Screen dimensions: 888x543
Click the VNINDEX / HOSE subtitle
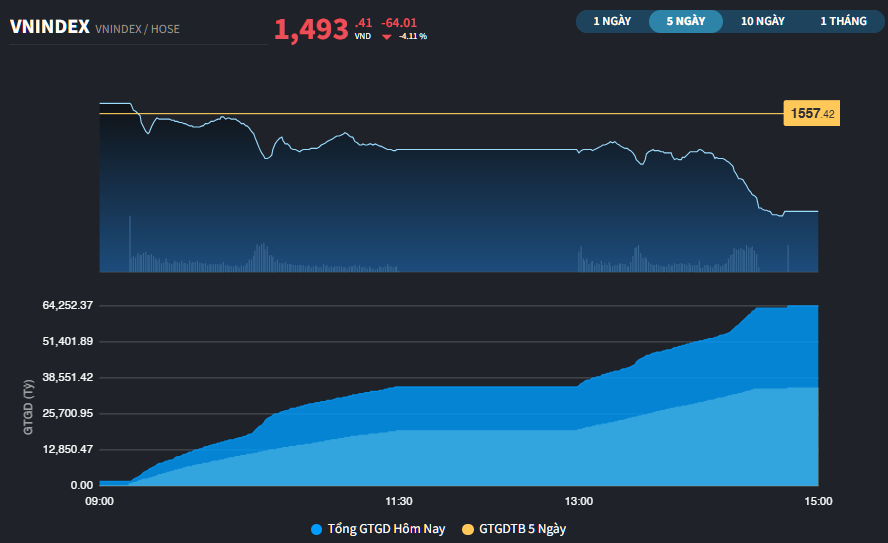tap(138, 30)
